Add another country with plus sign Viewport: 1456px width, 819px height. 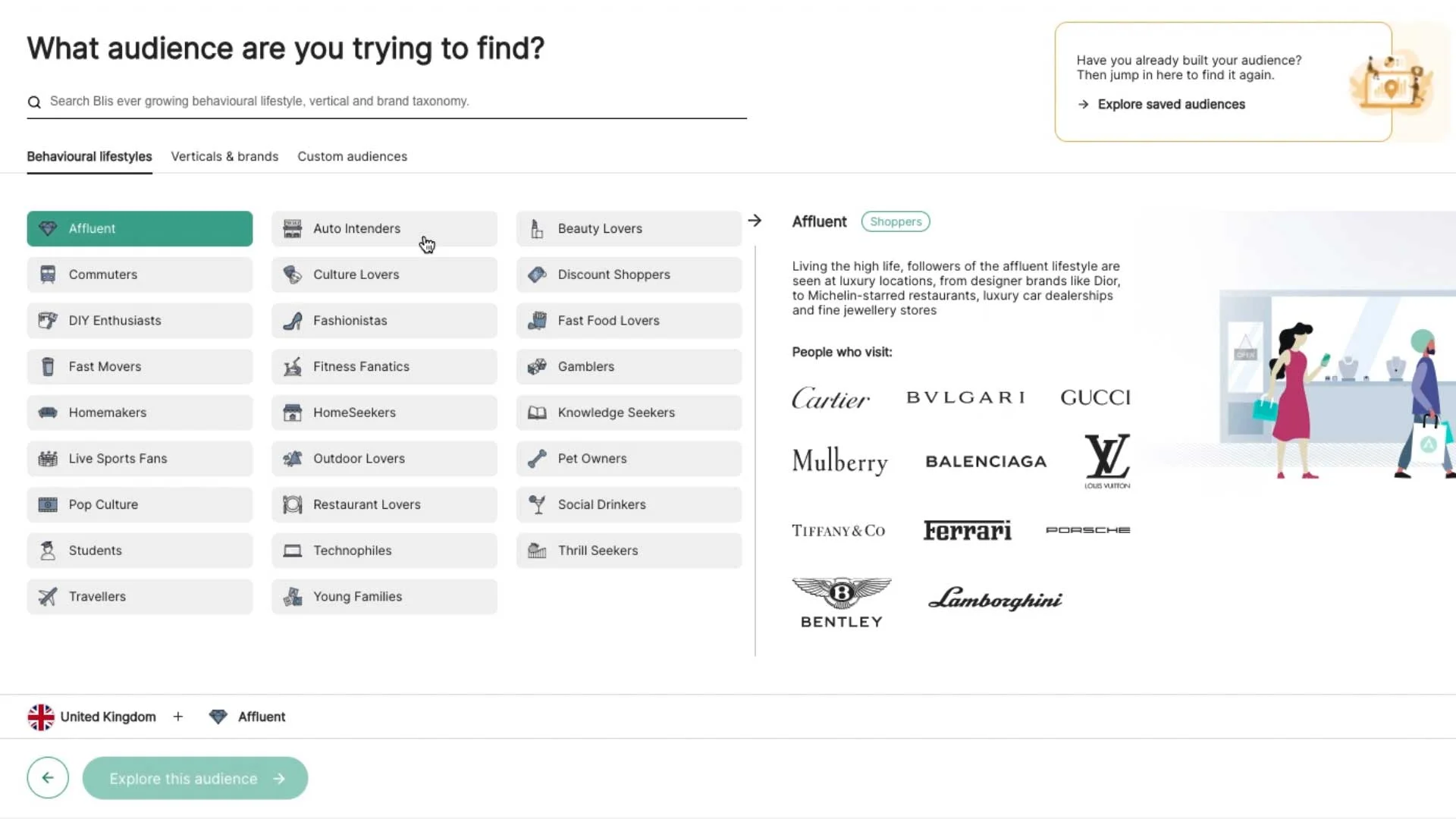tap(178, 717)
